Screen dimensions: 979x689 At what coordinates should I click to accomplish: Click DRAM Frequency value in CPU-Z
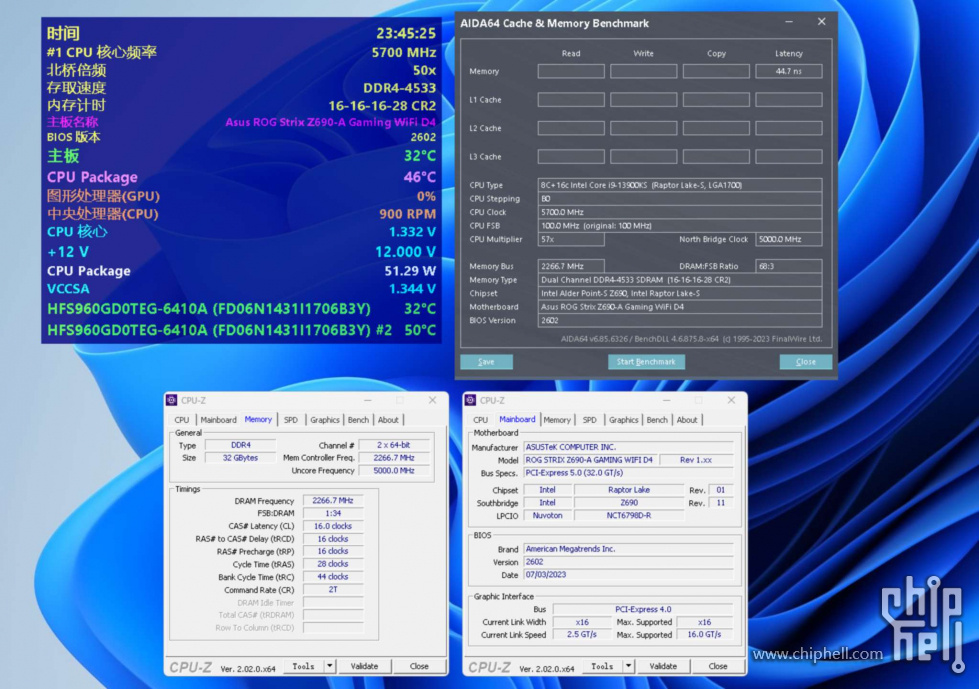point(333,501)
